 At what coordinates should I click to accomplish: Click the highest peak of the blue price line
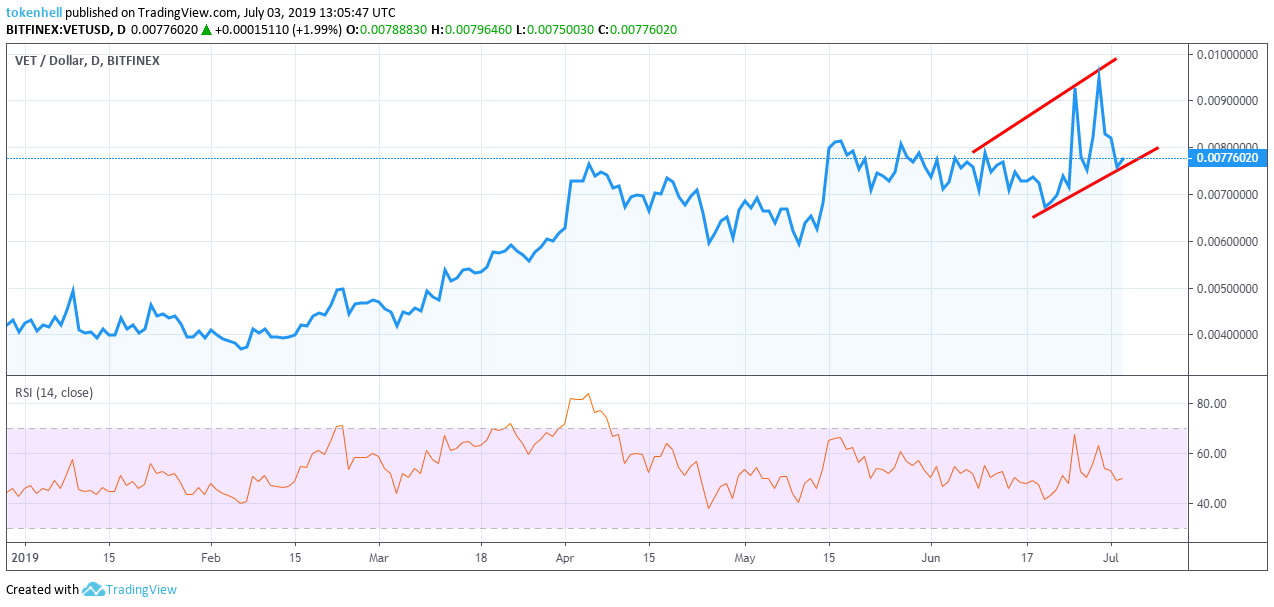click(x=1099, y=69)
